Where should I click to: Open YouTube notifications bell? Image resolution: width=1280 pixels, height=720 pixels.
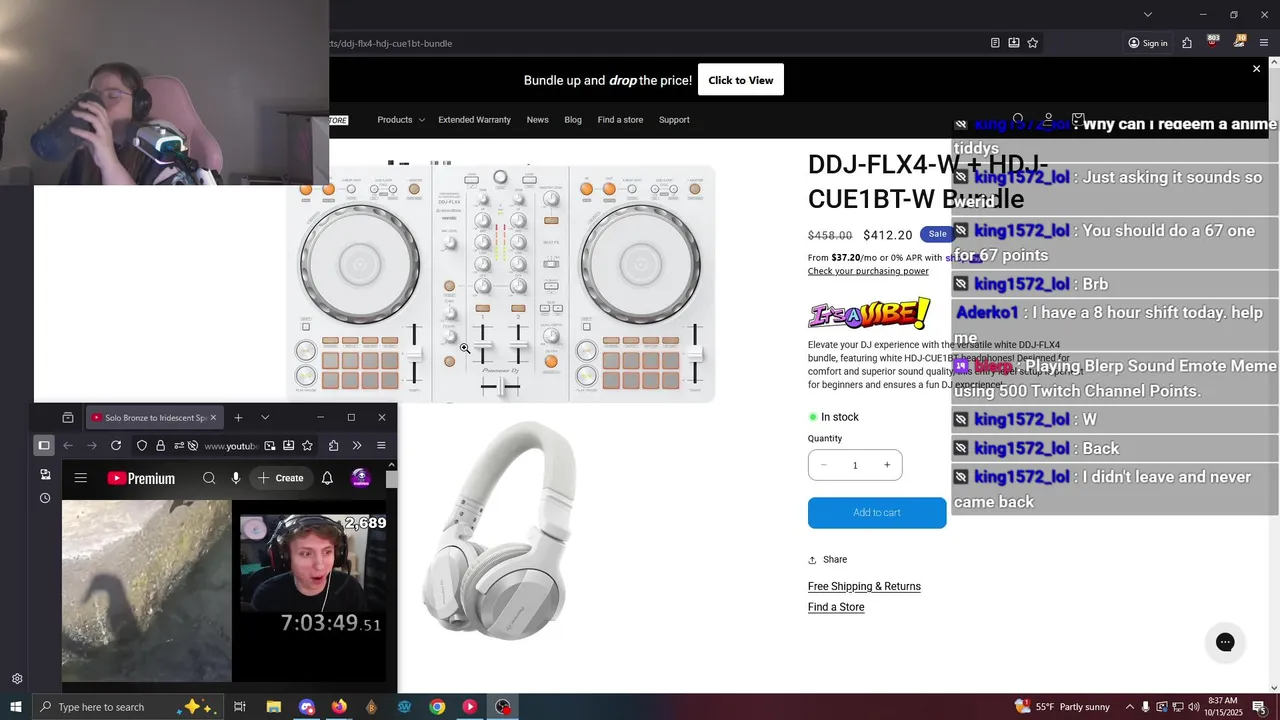point(327,478)
